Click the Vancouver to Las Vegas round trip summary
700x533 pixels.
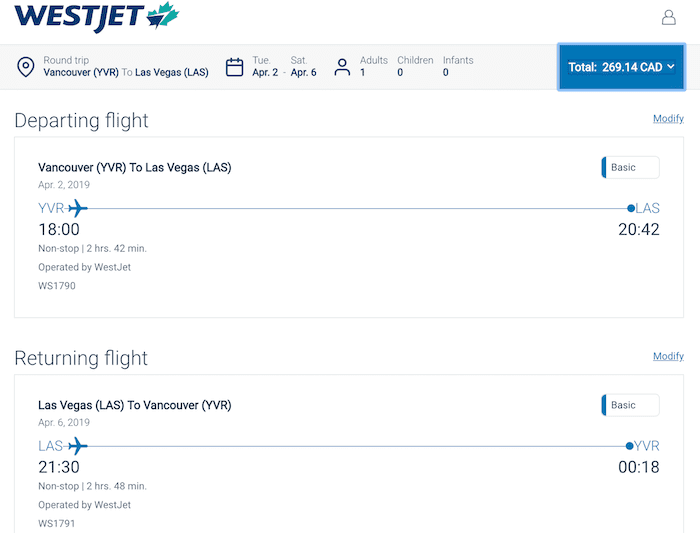click(126, 67)
